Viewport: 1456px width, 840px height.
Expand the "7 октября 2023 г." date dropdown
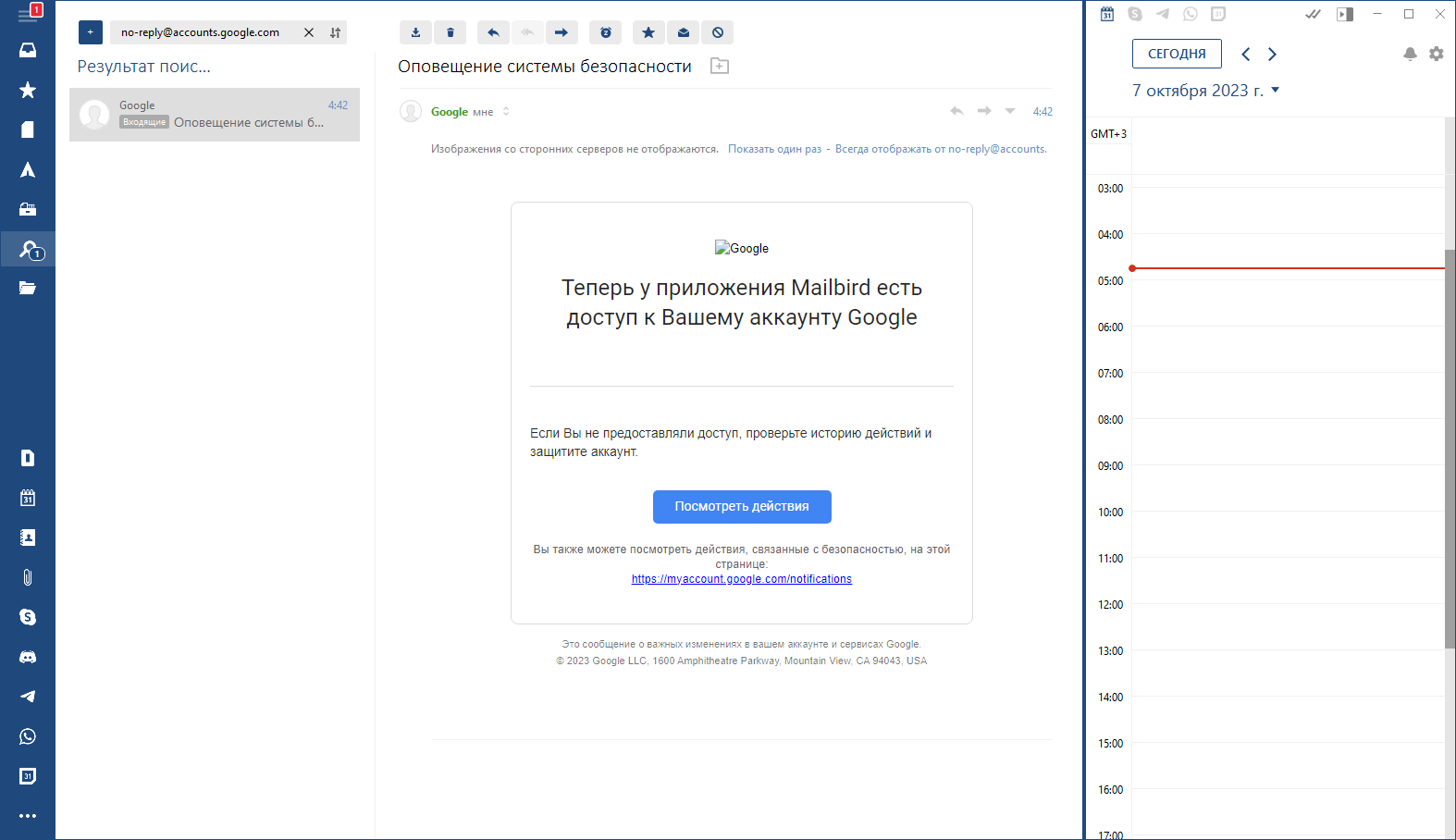[1206, 91]
